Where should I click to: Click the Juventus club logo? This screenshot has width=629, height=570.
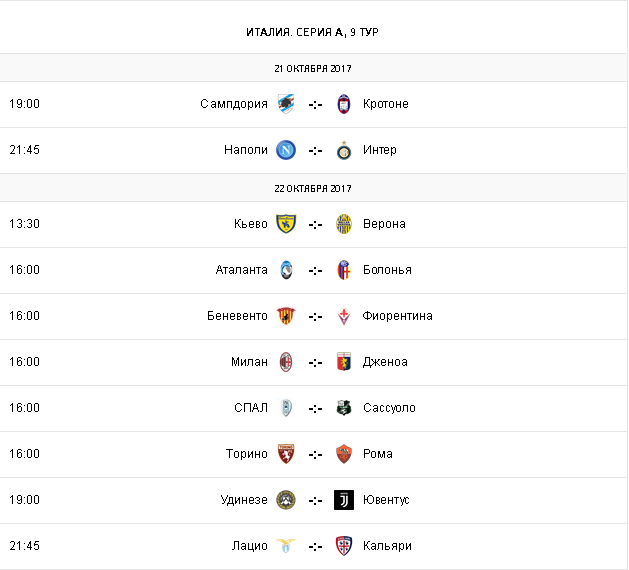344,500
